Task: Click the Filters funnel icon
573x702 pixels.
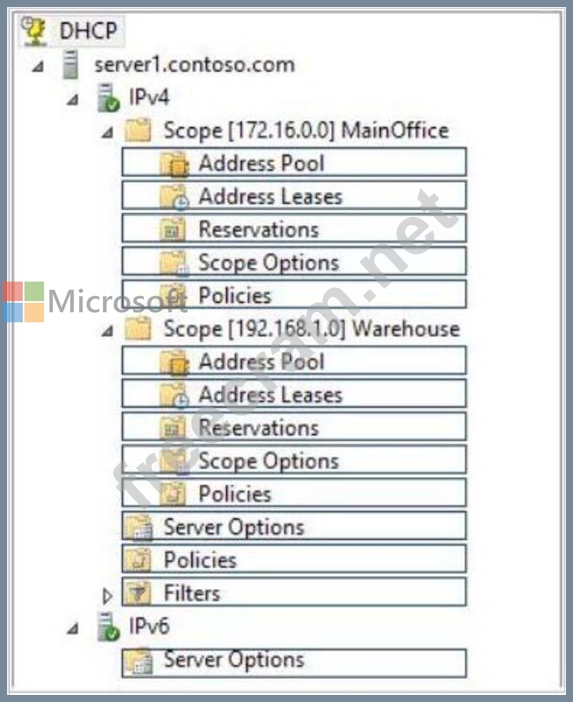Action: point(137,593)
